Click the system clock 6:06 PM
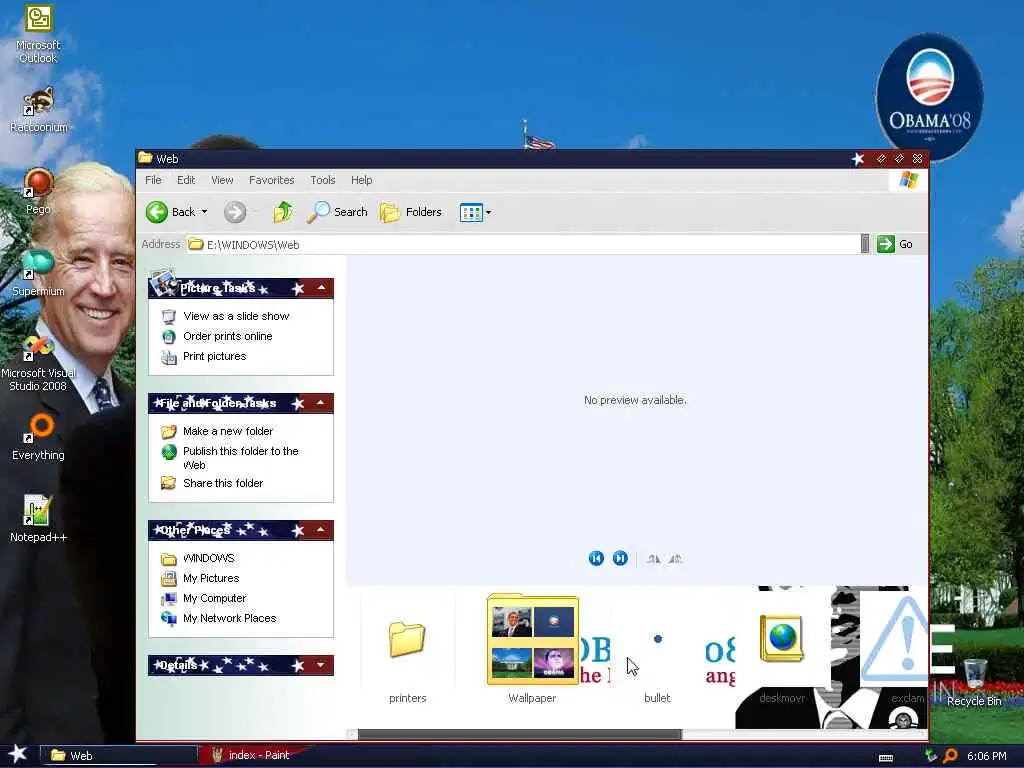Image resolution: width=1024 pixels, height=768 pixels. 987,756
